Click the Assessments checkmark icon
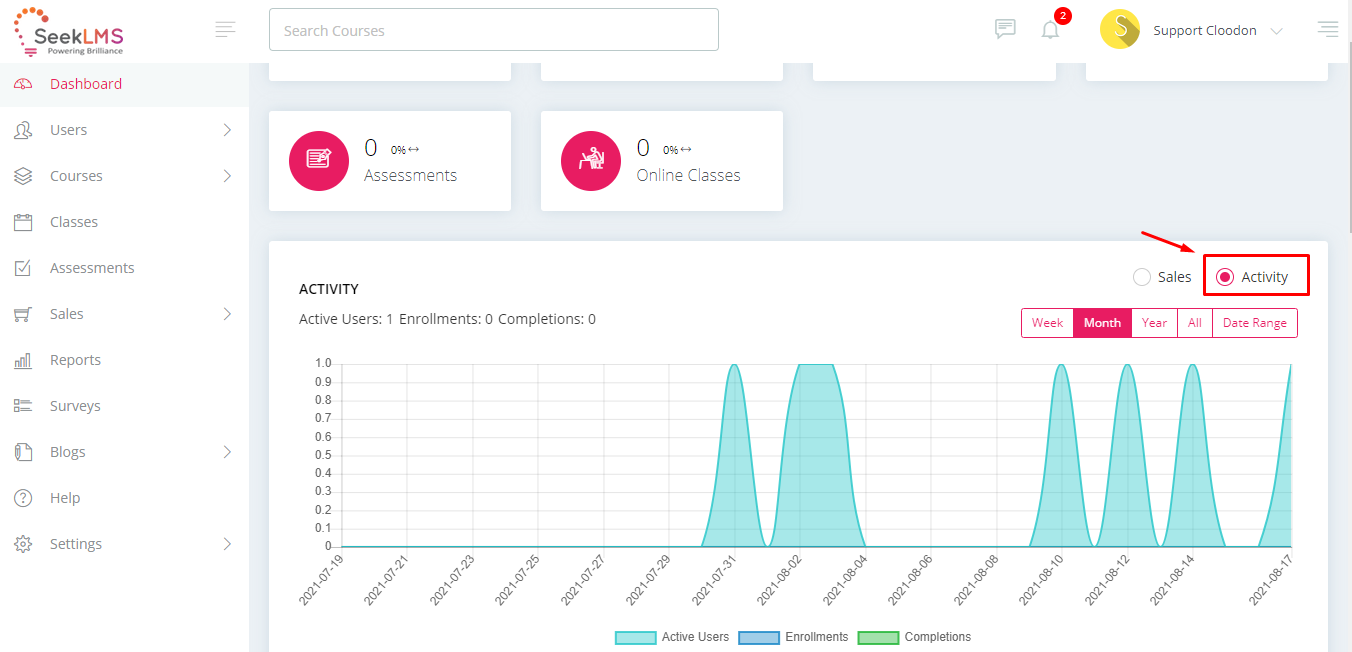This screenshot has height=652, width=1352. click(x=23, y=268)
